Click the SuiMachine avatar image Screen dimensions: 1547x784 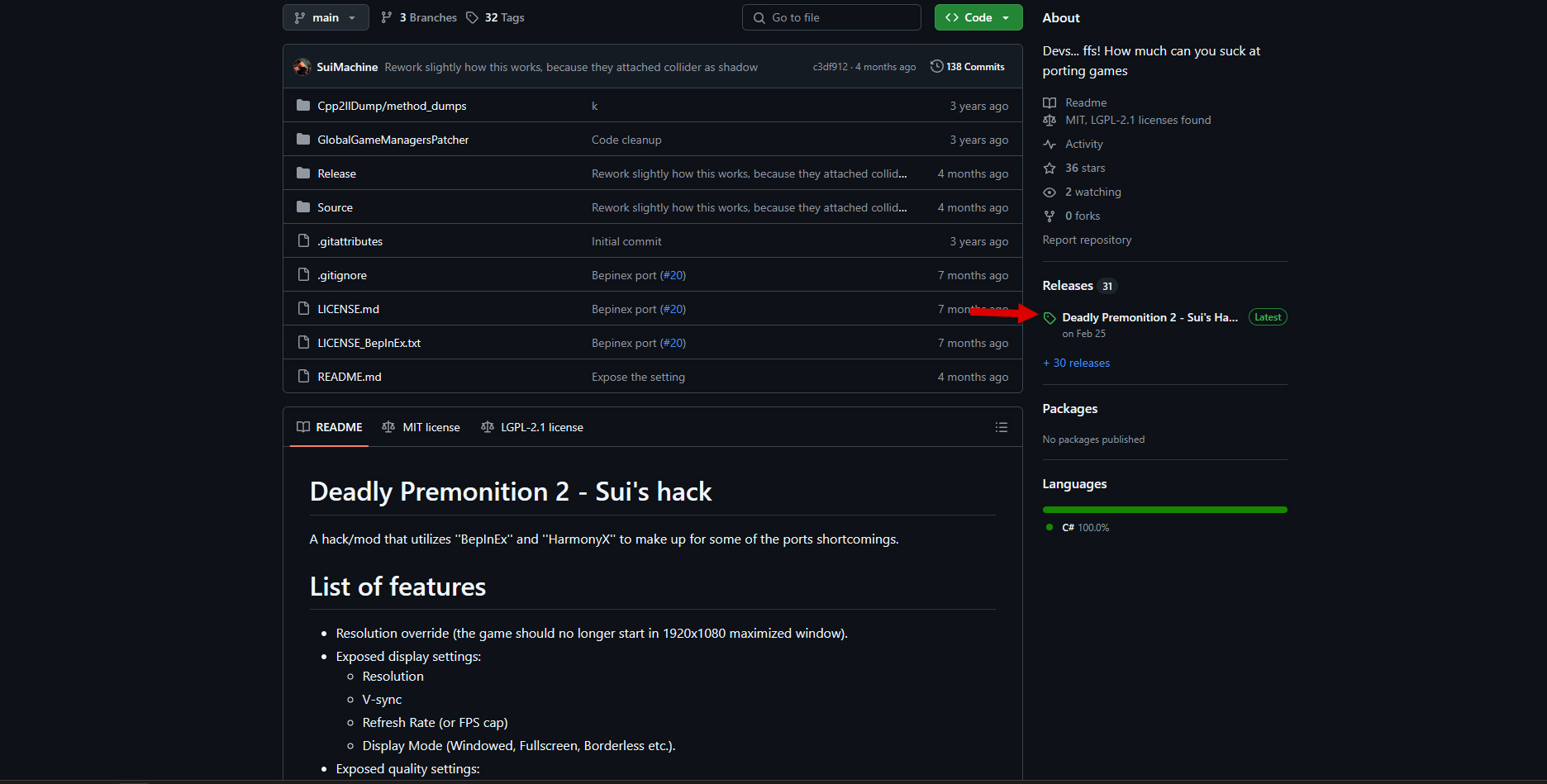[x=302, y=67]
